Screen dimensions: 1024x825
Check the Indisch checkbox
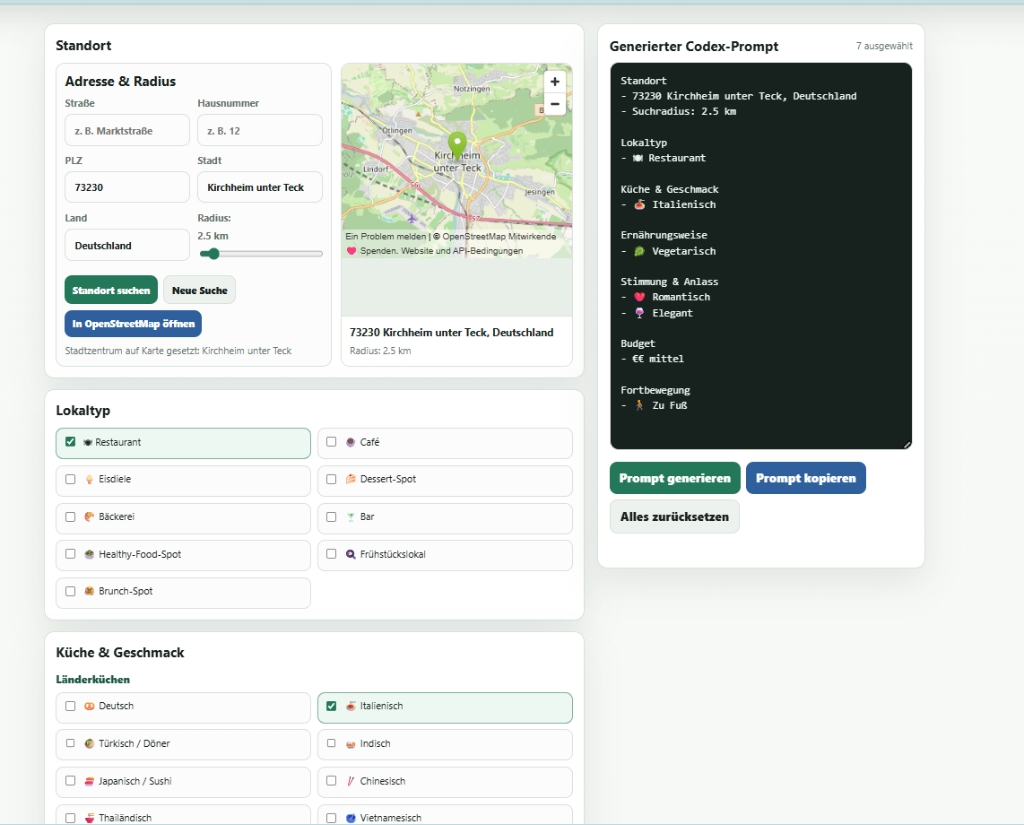click(331, 743)
